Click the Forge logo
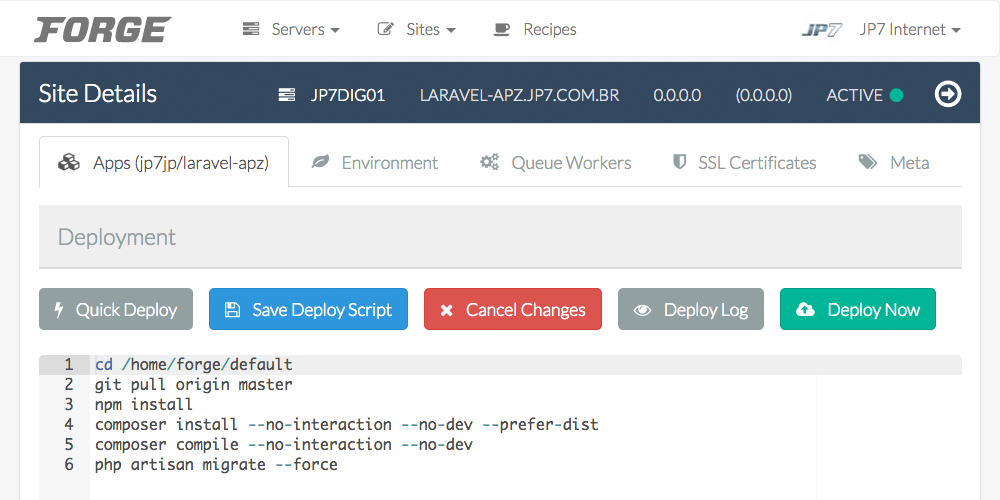Screen dimensions: 1000x500 tap(102, 29)
